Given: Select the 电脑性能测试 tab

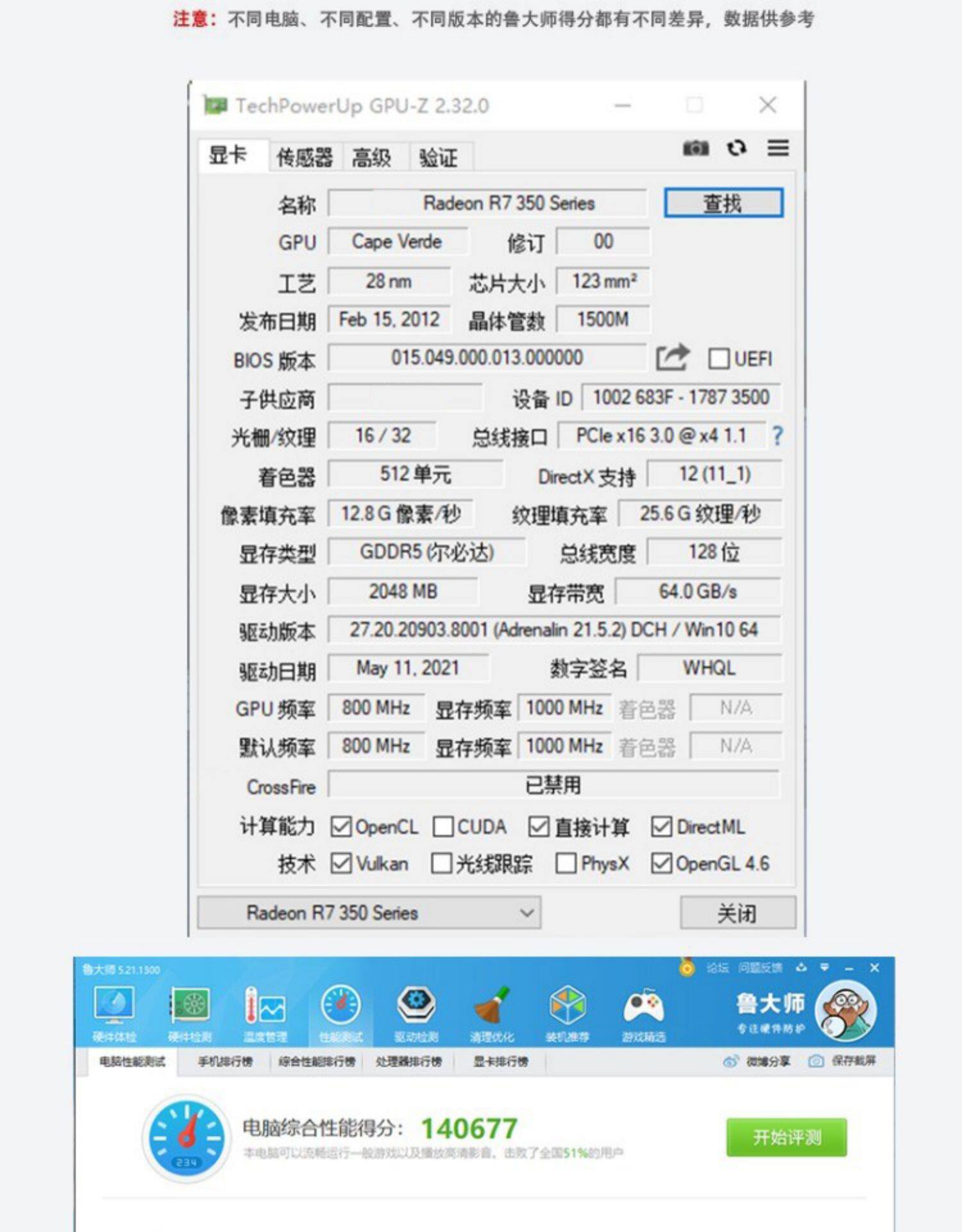Looking at the screenshot, I should (132, 1062).
